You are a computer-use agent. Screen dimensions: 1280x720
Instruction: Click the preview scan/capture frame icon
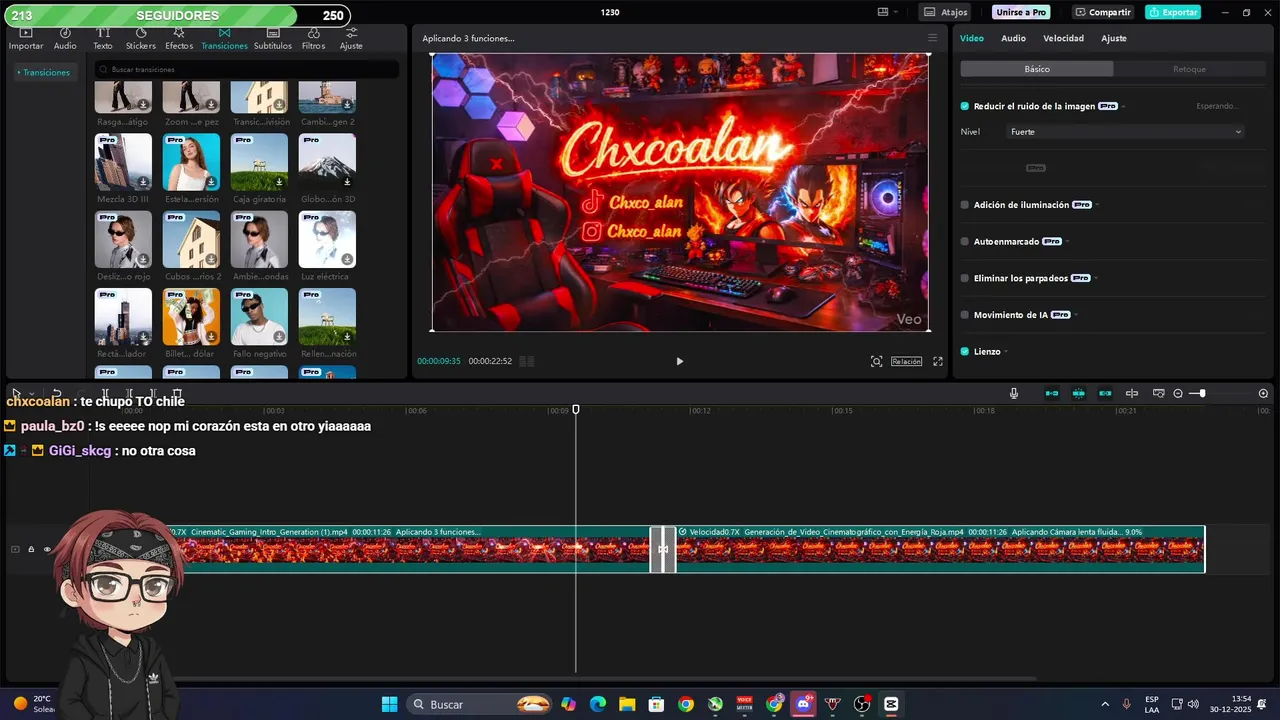(876, 361)
